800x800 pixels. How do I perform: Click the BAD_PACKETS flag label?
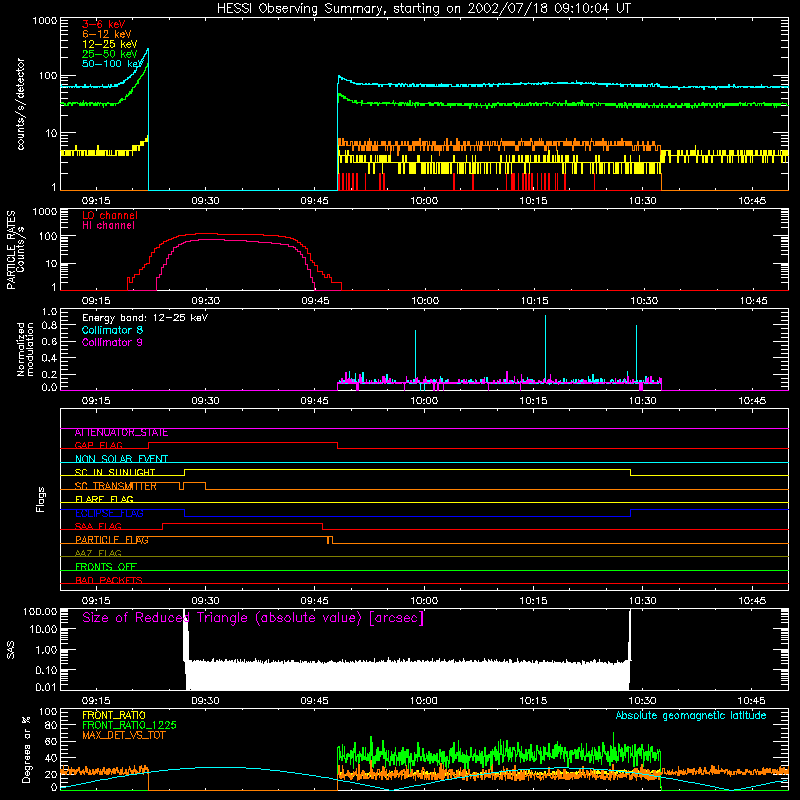point(109,581)
